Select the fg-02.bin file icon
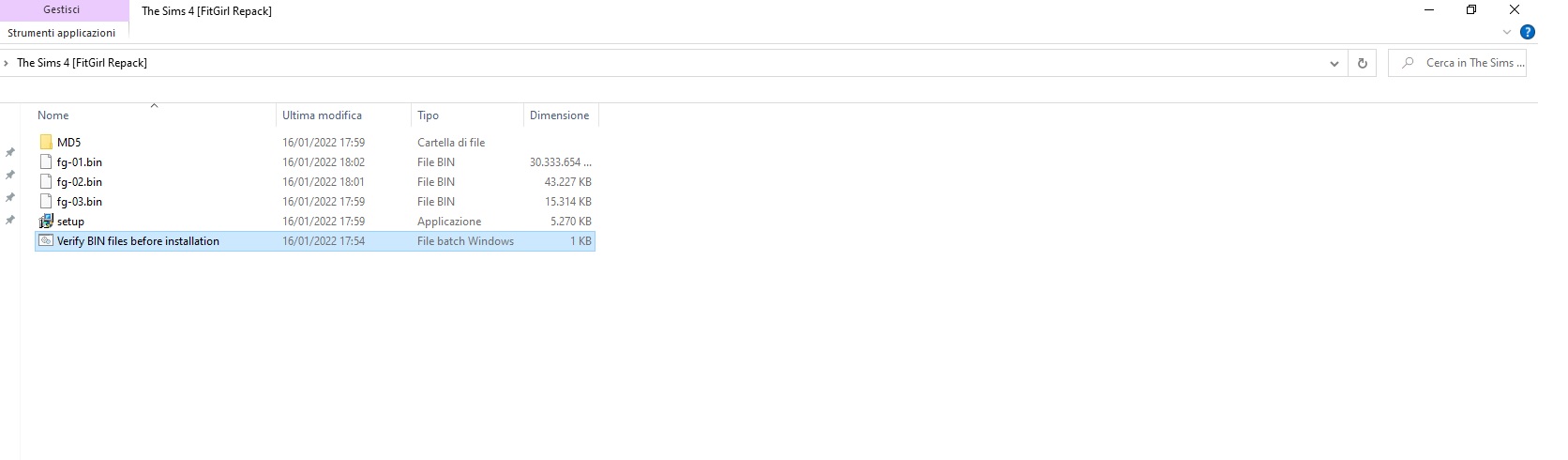 tap(46, 182)
